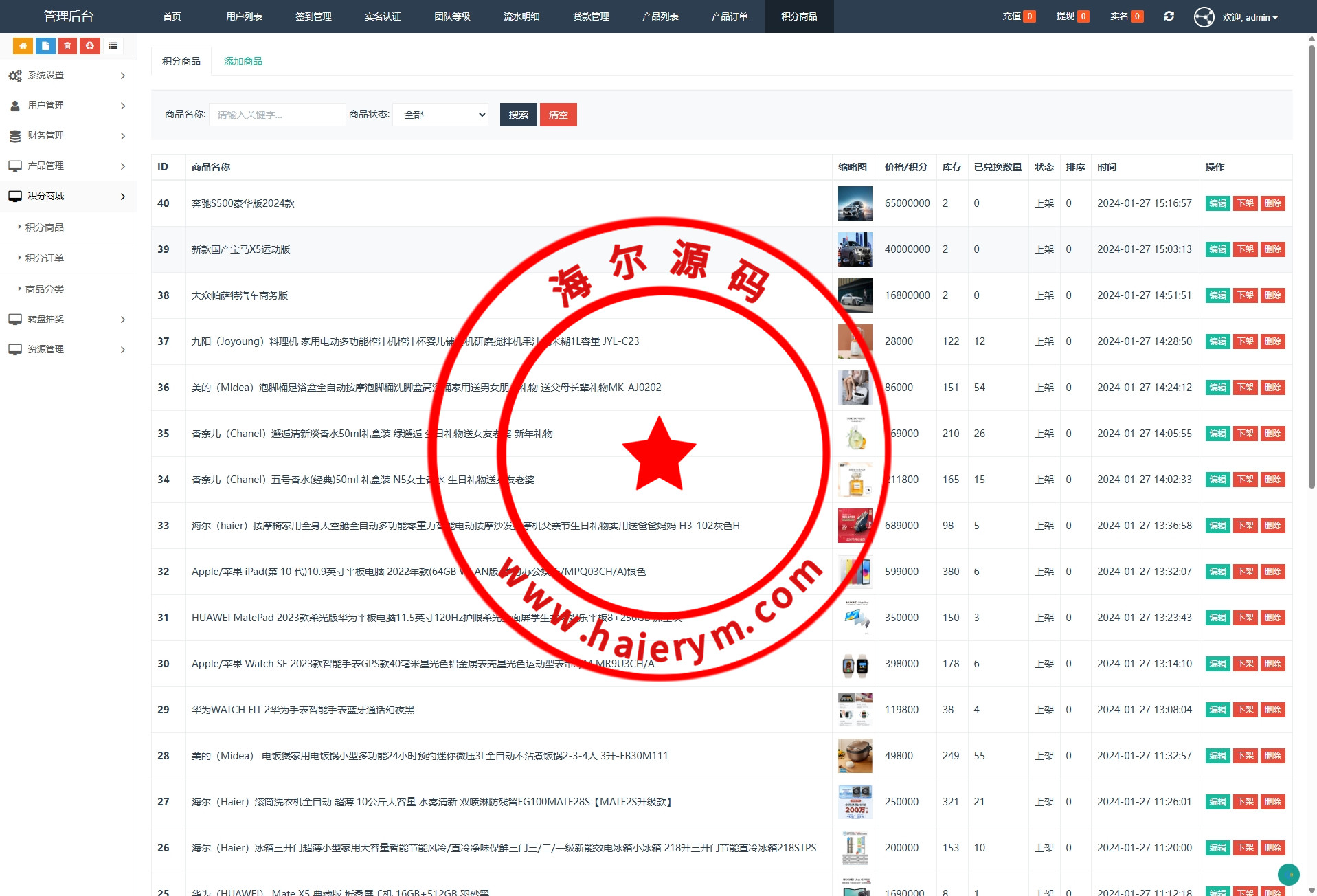Click 下架 for product ID 39
Screen dimensions: 1317x896
1245,249
